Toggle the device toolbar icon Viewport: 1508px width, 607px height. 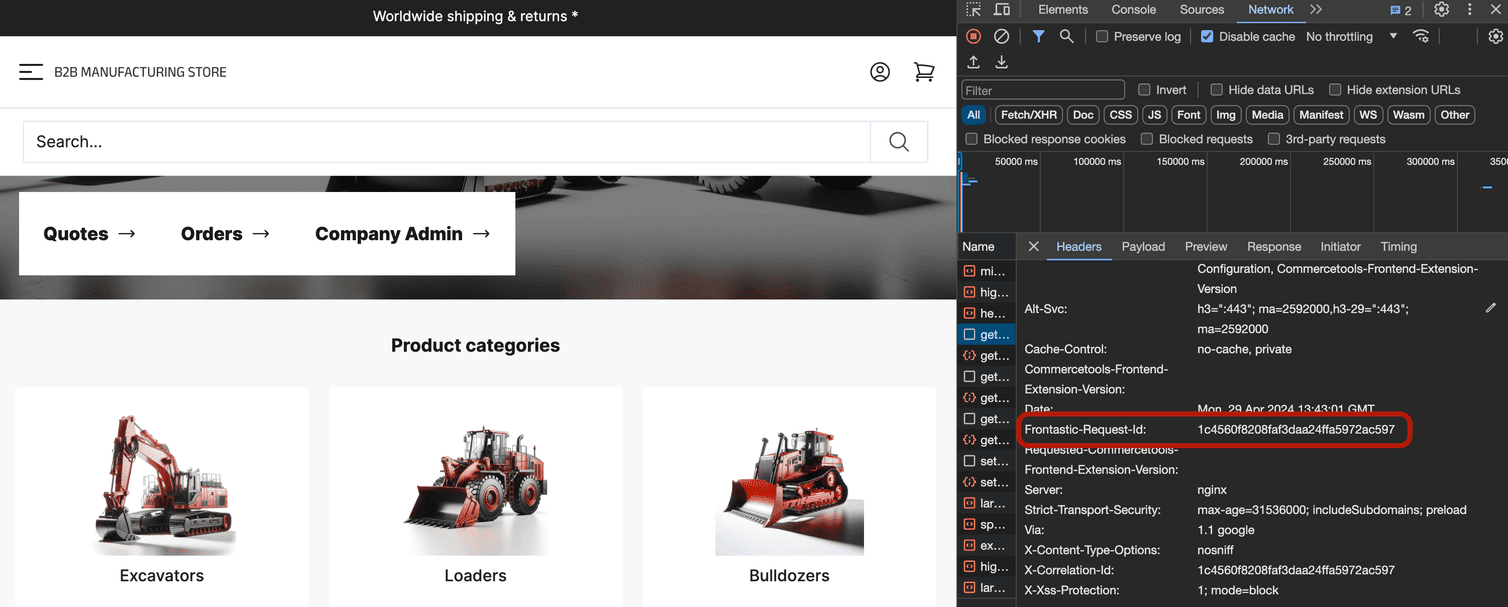[1003, 9]
